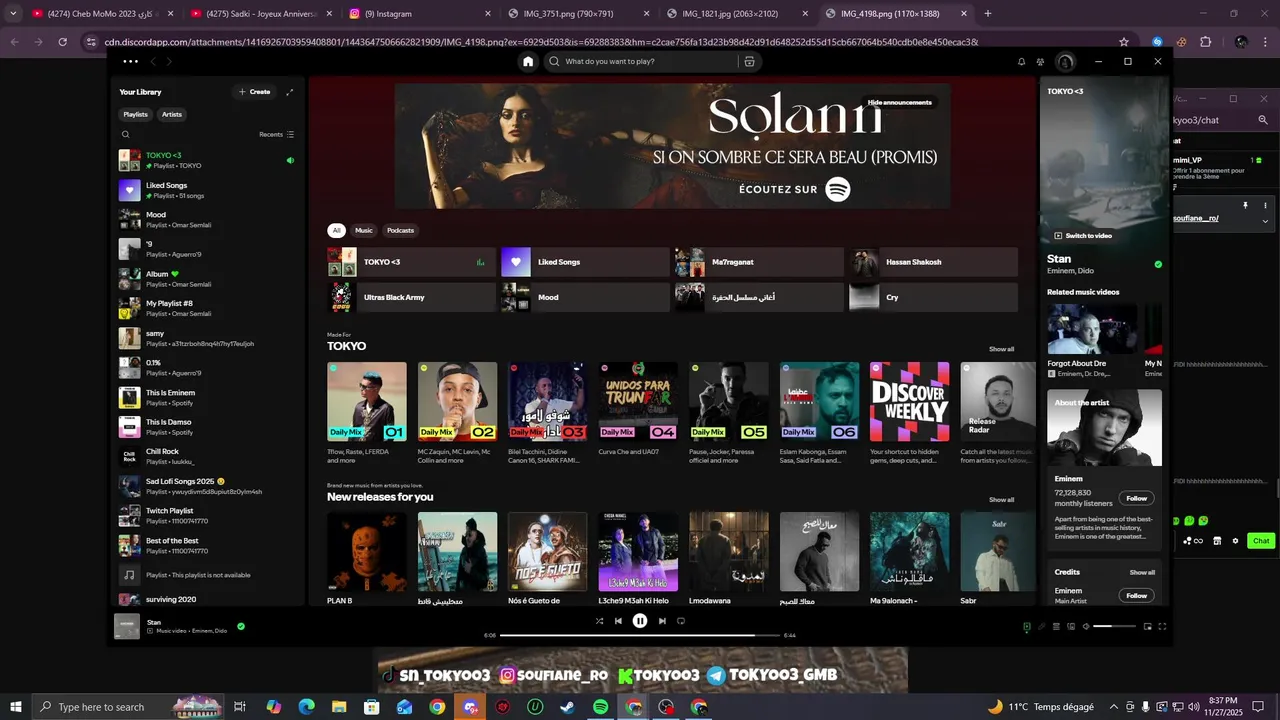Open the Ma7raganat shortcut tile

click(x=759, y=262)
